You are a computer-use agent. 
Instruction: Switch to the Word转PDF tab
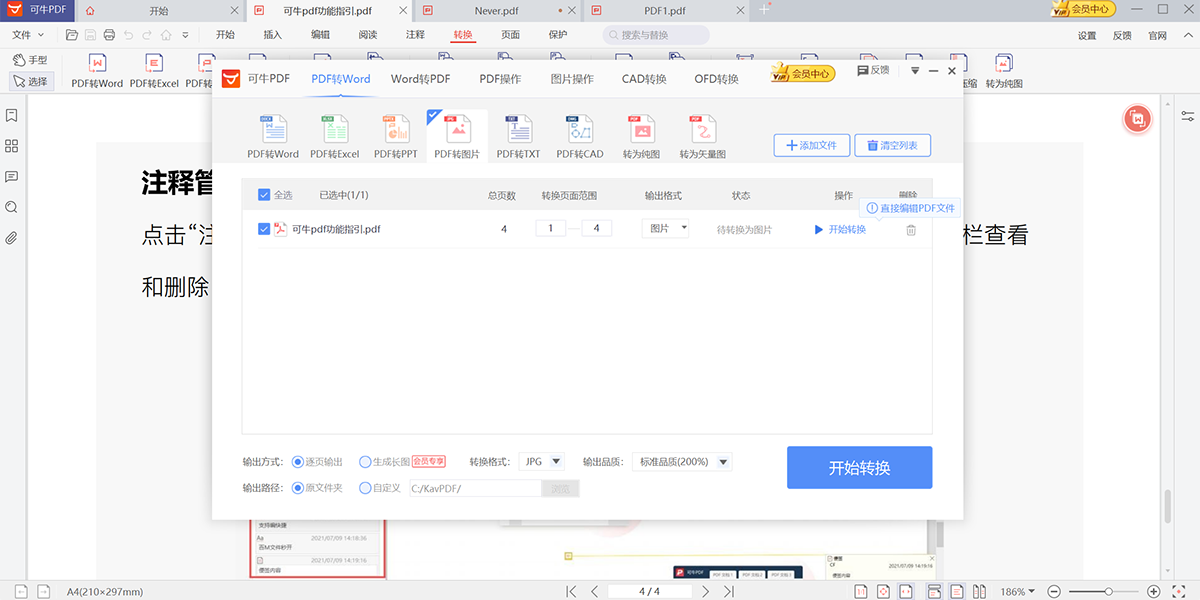[x=420, y=79]
